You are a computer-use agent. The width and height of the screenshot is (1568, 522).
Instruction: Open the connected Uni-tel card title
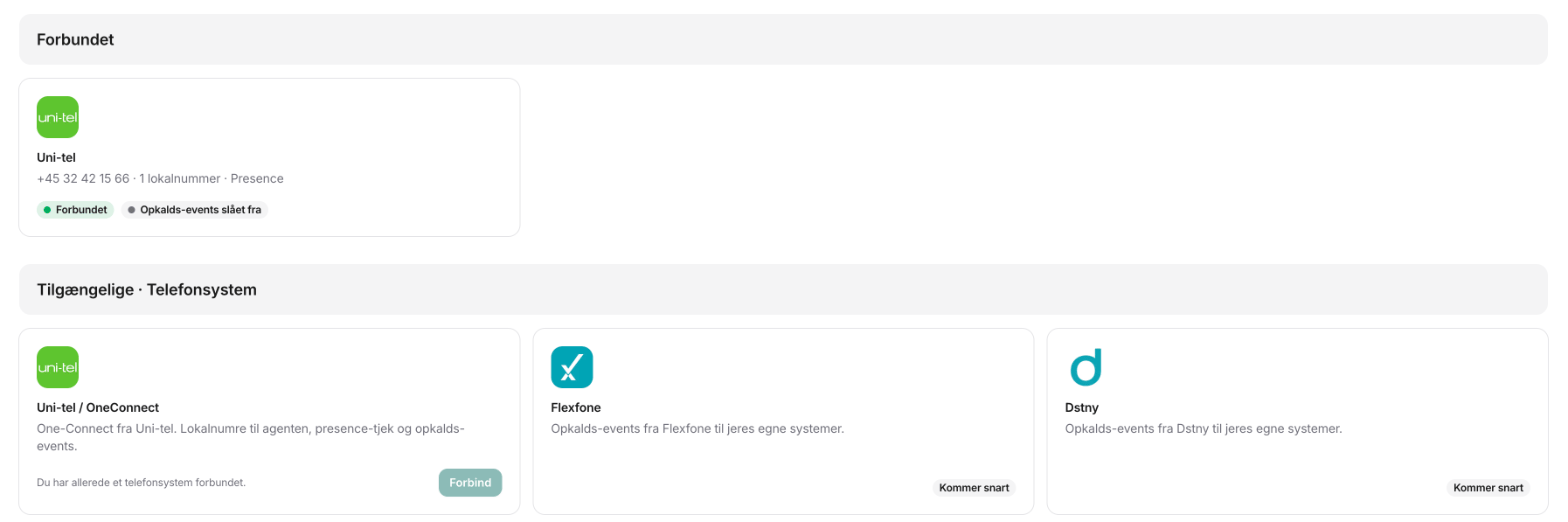point(57,157)
